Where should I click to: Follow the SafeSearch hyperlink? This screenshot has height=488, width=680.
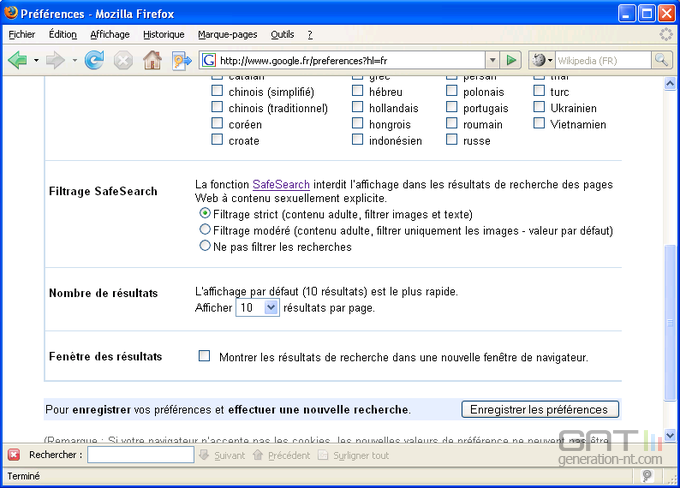281,184
